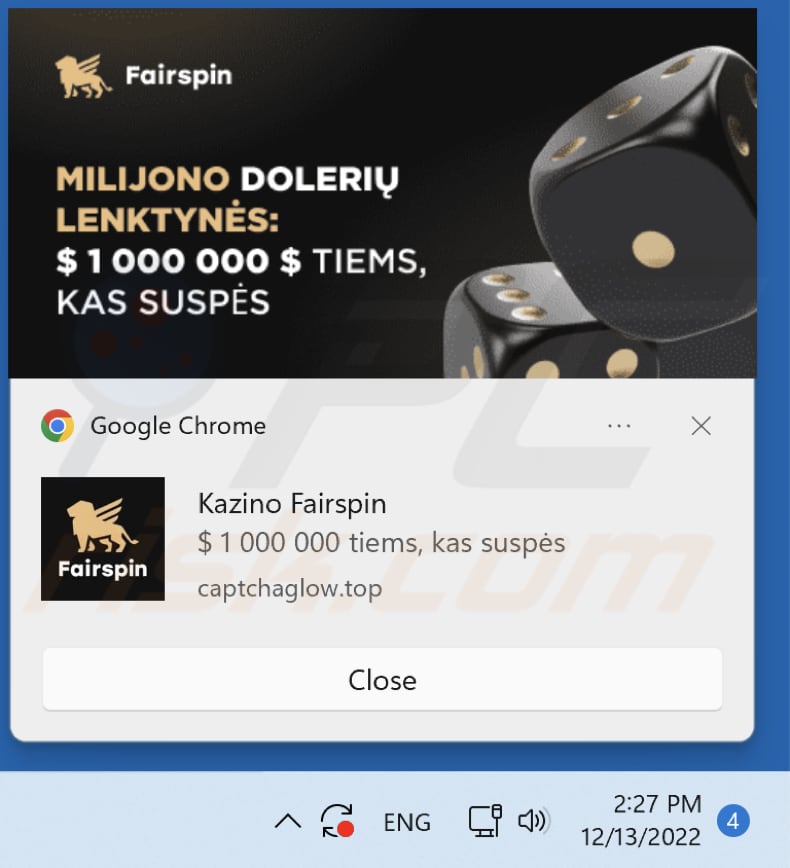790x868 pixels.
Task: Open the network connection tray icon
Action: pos(485,821)
